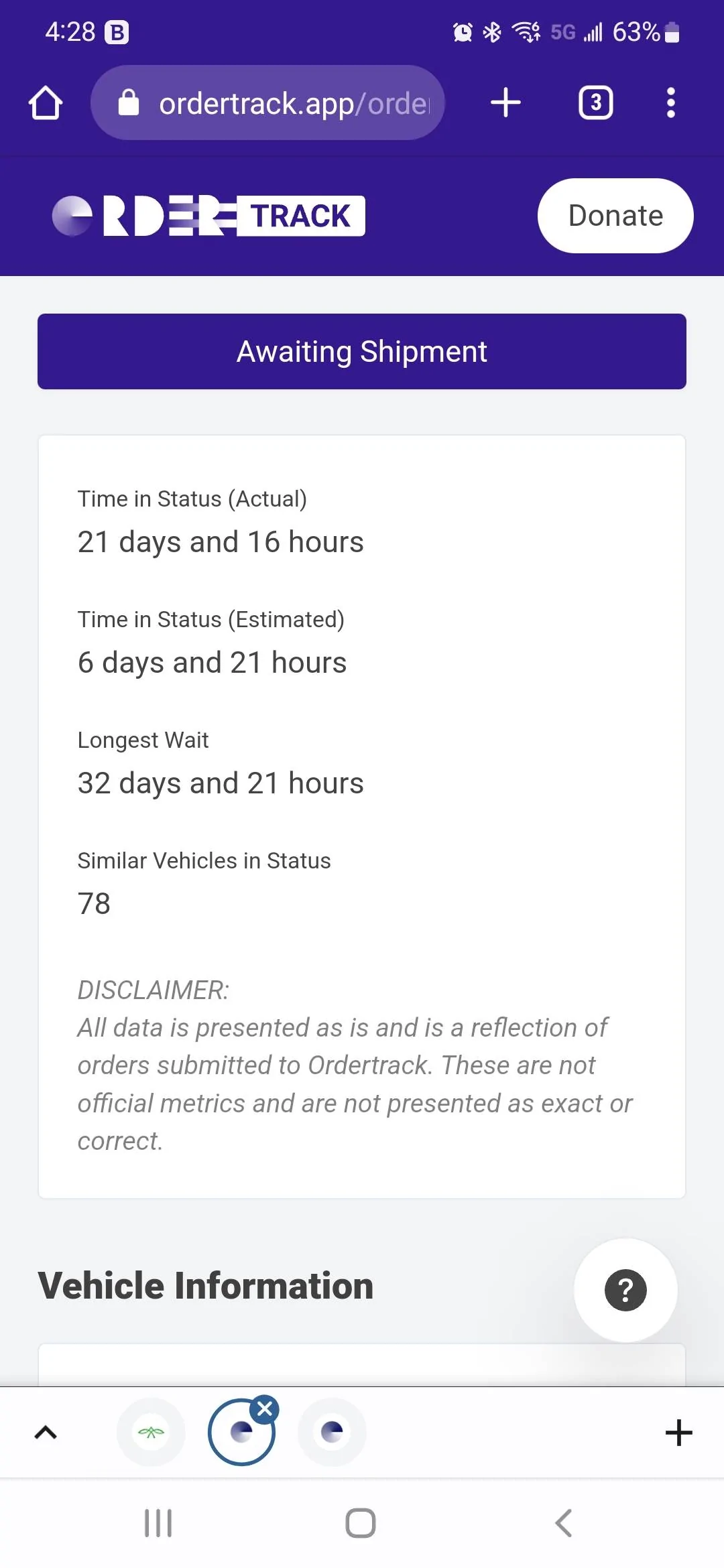Switch to the green leaf icon tab
724x1568 pixels.
pos(151,1433)
